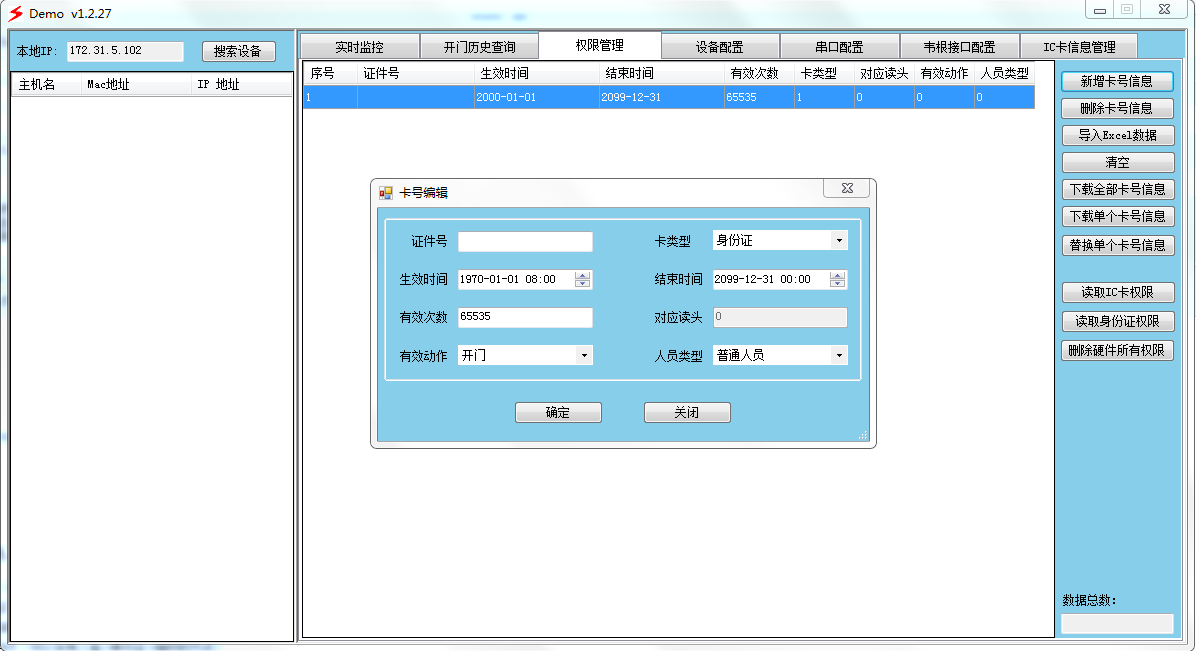The width and height of the screenshot is (1196, 651).
Task: Expand the 有效动作 dropdown
Action: [584, 355]
